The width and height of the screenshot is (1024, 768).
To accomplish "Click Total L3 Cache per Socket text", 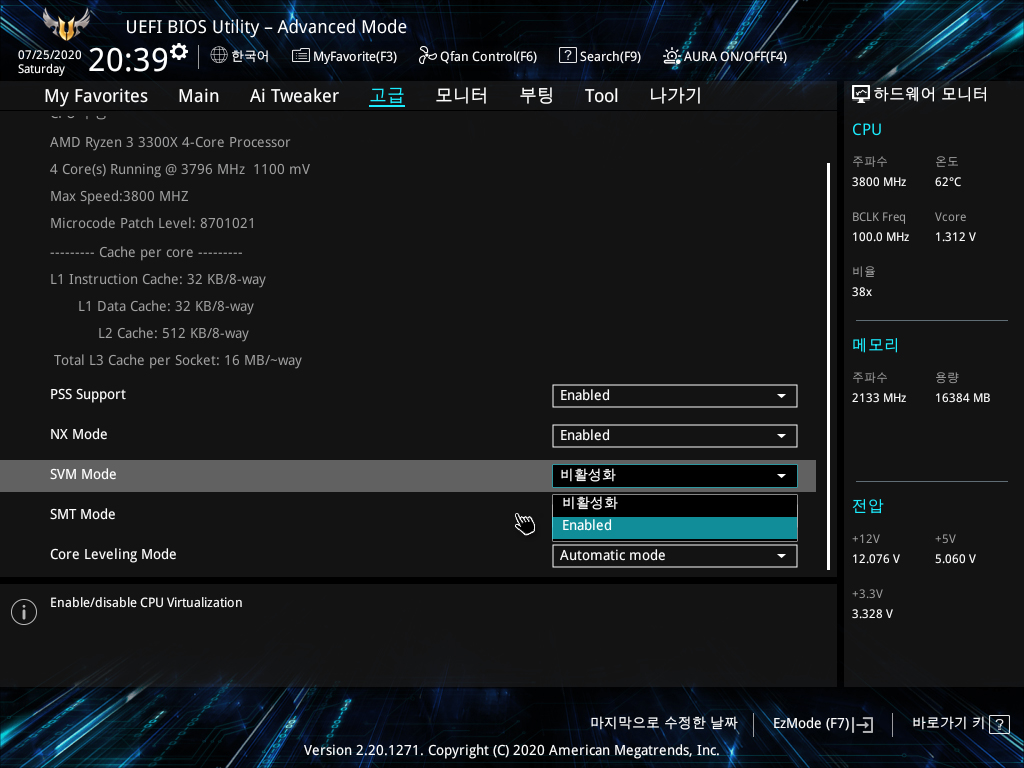I will point(178,360).
